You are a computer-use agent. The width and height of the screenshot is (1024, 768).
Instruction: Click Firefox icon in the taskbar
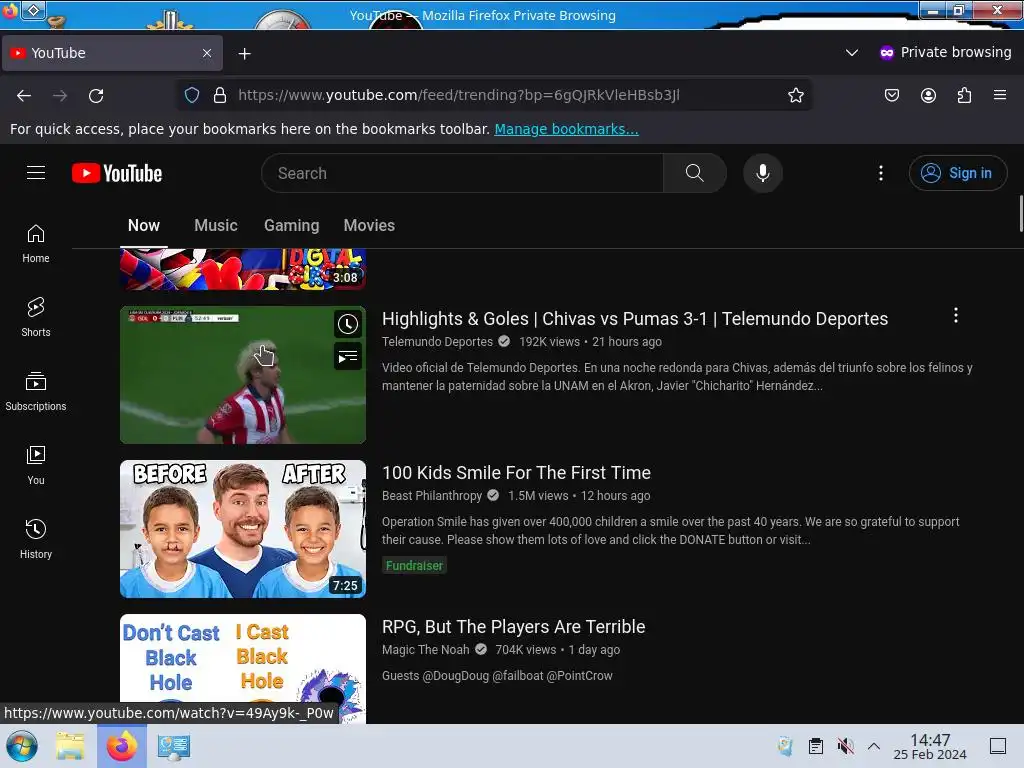tap(122, 746)
